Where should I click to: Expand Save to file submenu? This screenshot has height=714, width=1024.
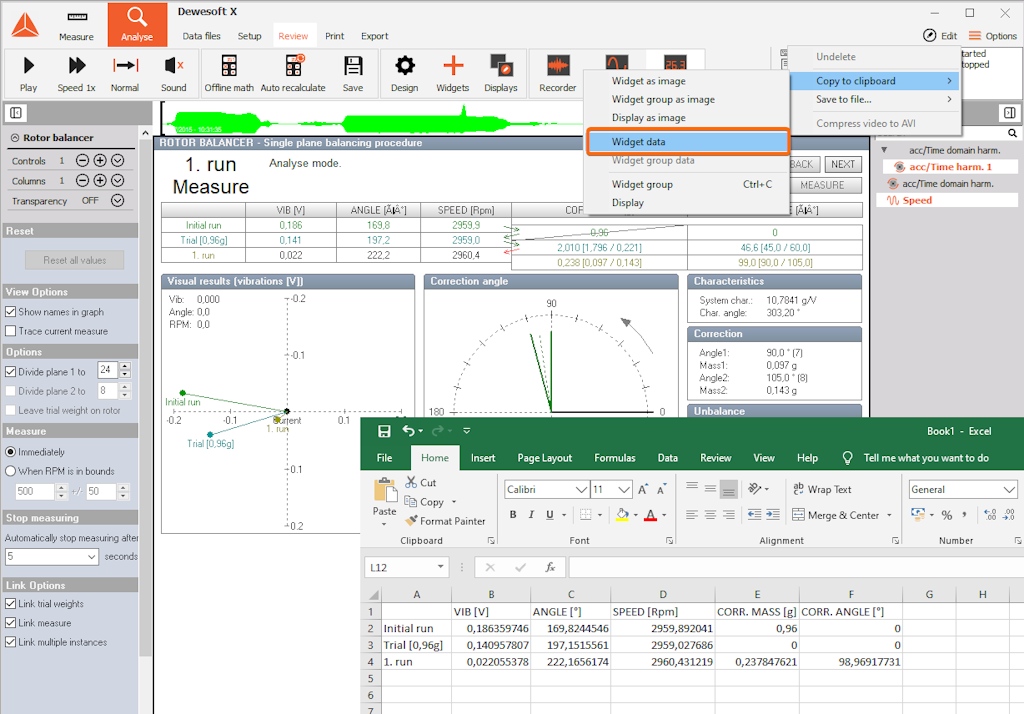click(x=875, y=99)
